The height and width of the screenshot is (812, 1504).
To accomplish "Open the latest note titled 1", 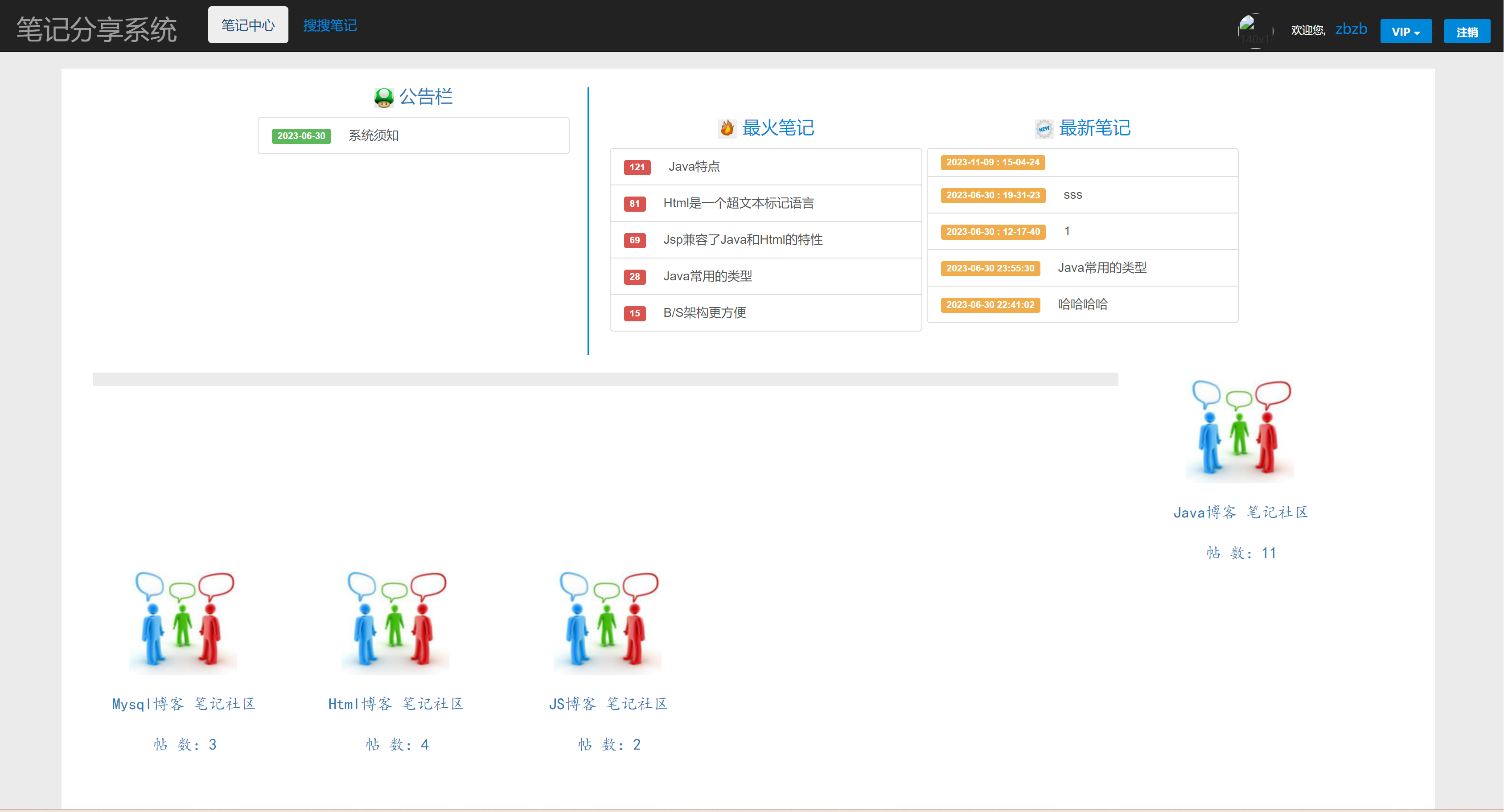I will (x=1067, y=231).
